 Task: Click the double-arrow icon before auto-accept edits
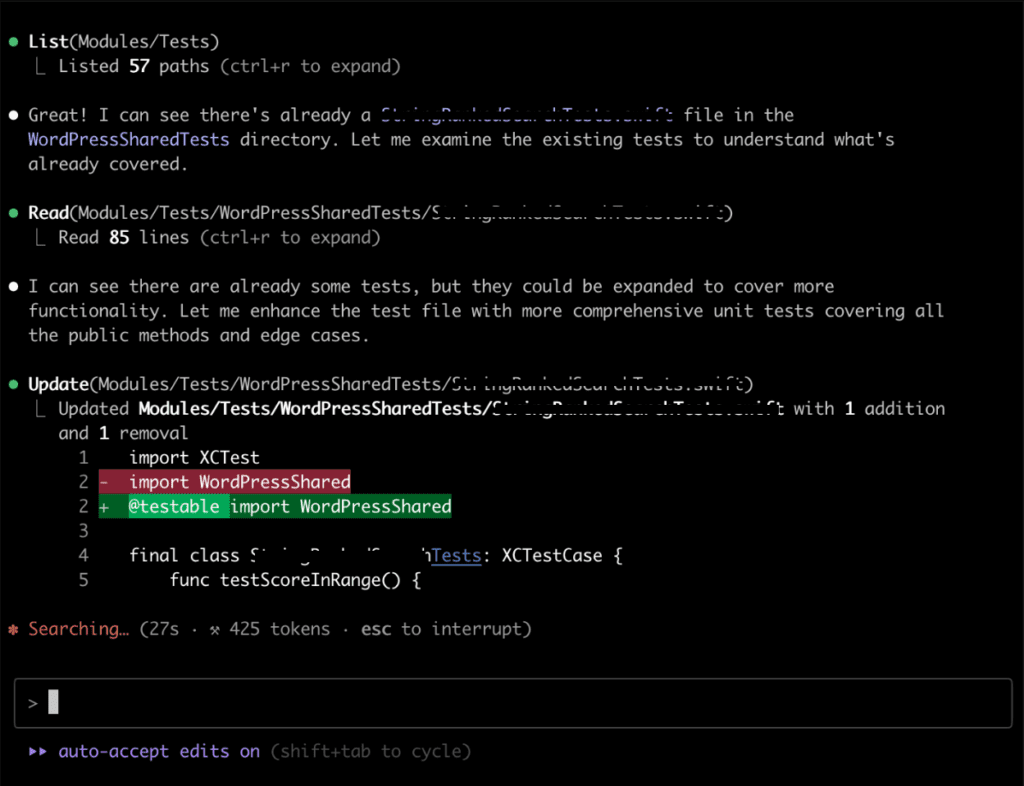click(x=38, y=751)
